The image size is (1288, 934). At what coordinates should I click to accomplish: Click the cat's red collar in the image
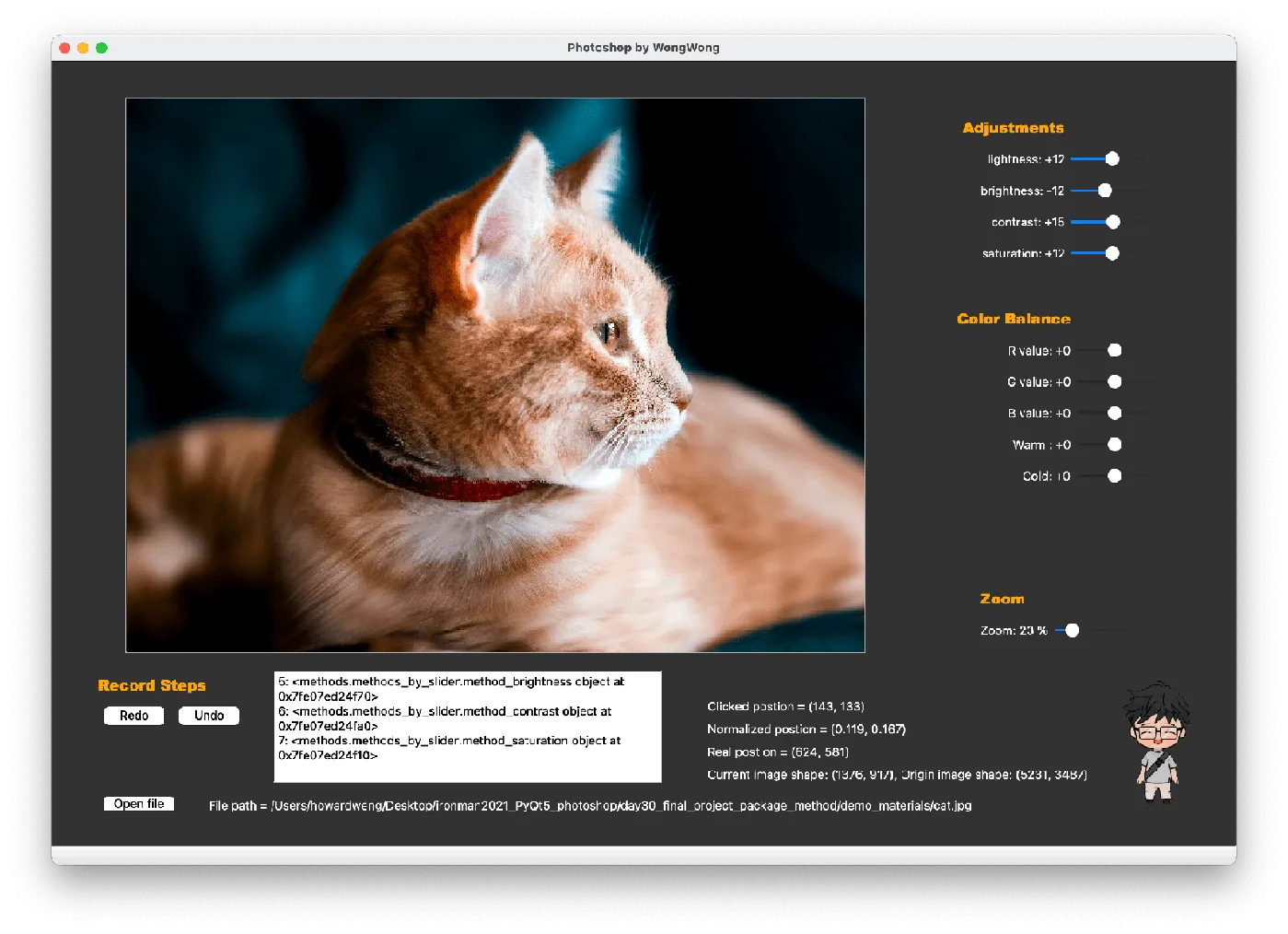pyautogui.click(x=460, y=486)
